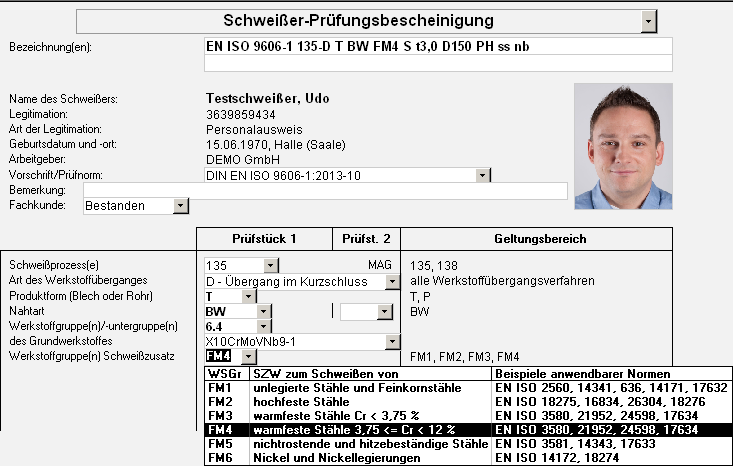Screen dimensions: 733x466
Task: Open the Nahtart BW dropdown
Action: 264,312
